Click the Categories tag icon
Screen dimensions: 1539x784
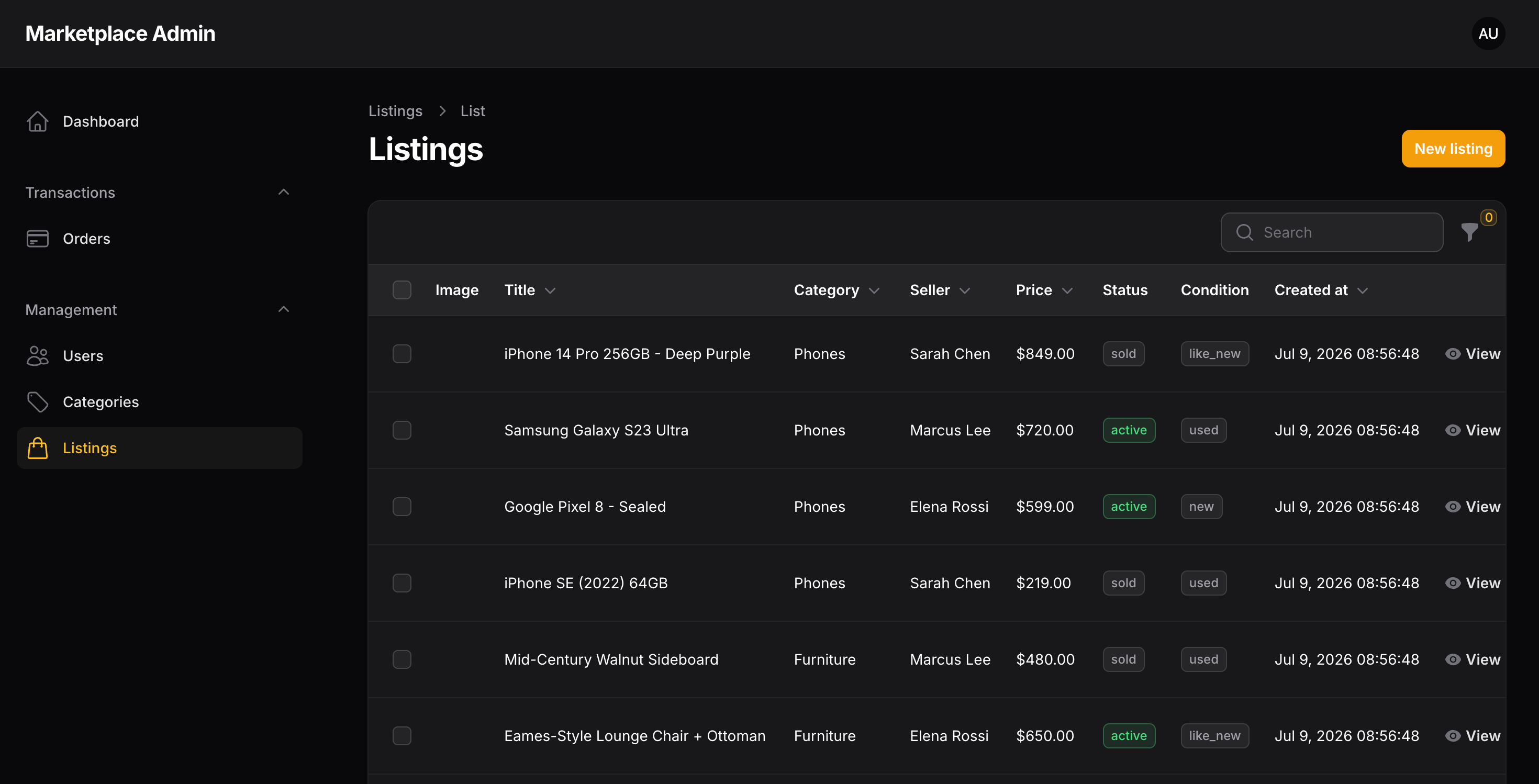click(38, 402)
